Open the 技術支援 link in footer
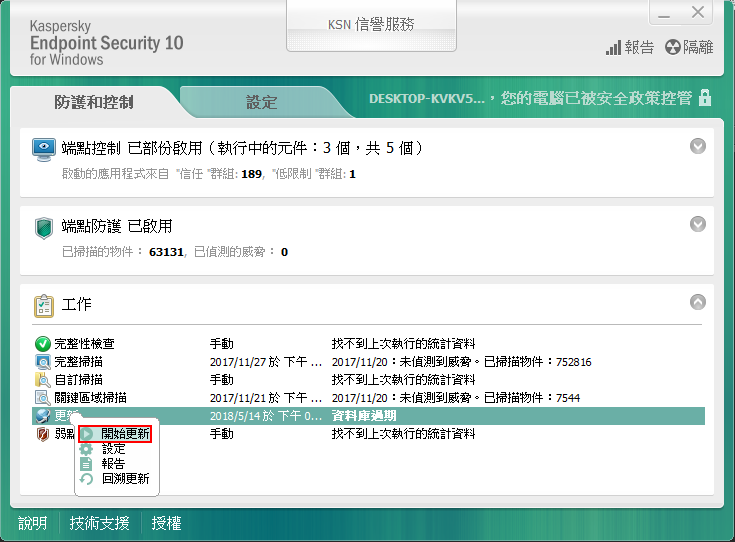735x542 pixels. point(99,523)
